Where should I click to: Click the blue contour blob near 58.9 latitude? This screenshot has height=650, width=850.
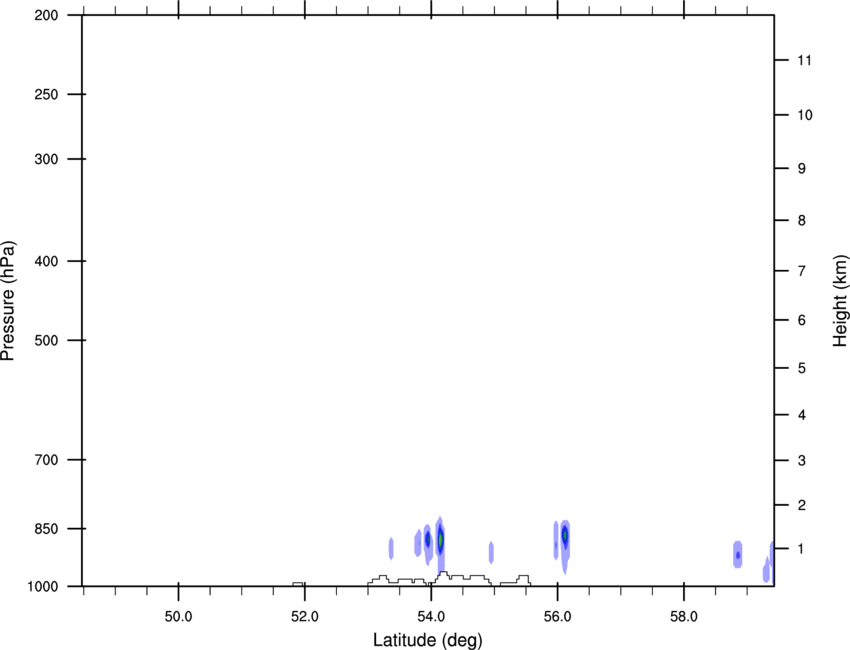click(737, 555)
